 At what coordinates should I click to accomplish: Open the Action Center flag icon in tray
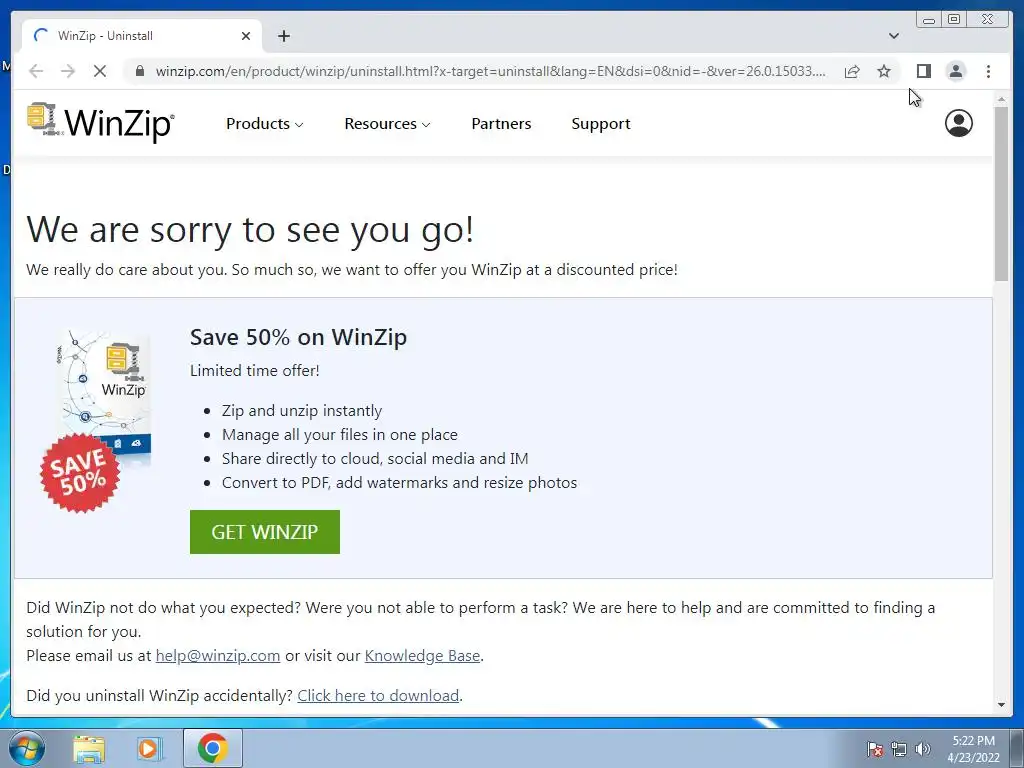[x=875, y=749]
